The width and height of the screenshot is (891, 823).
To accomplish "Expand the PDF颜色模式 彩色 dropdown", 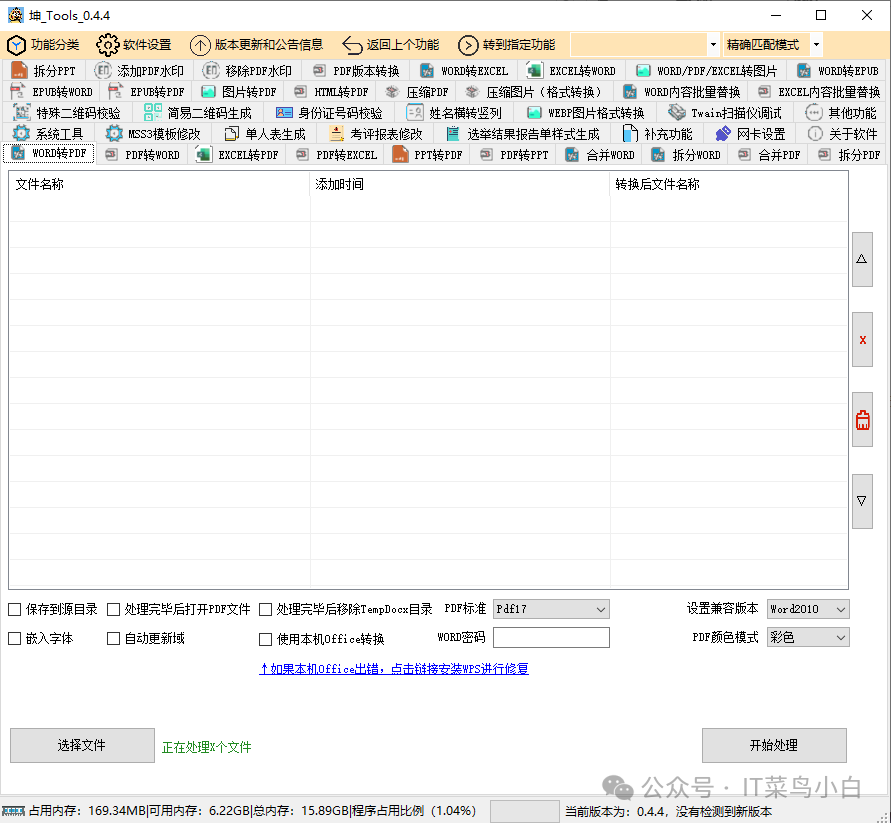I will [x=808, y=637].
